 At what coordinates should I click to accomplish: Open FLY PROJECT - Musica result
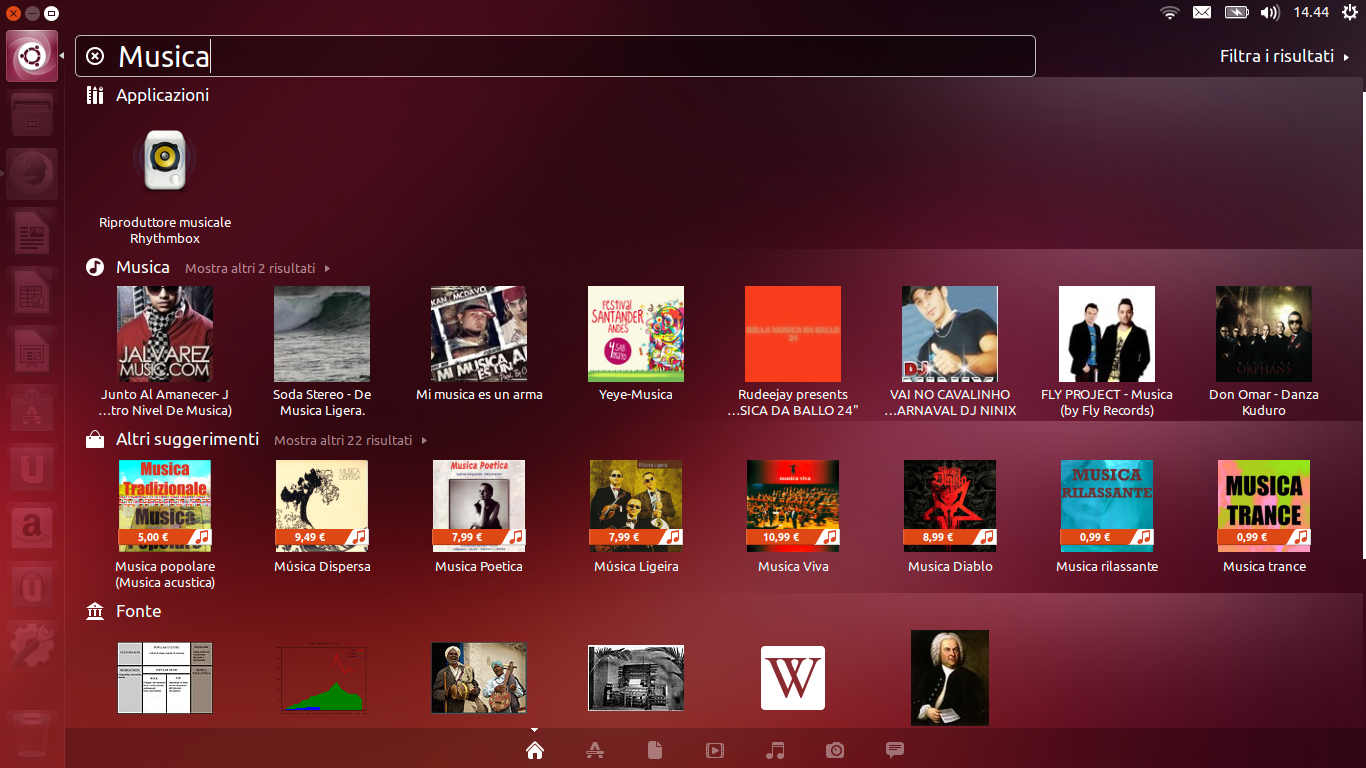tap(1107, 334)
